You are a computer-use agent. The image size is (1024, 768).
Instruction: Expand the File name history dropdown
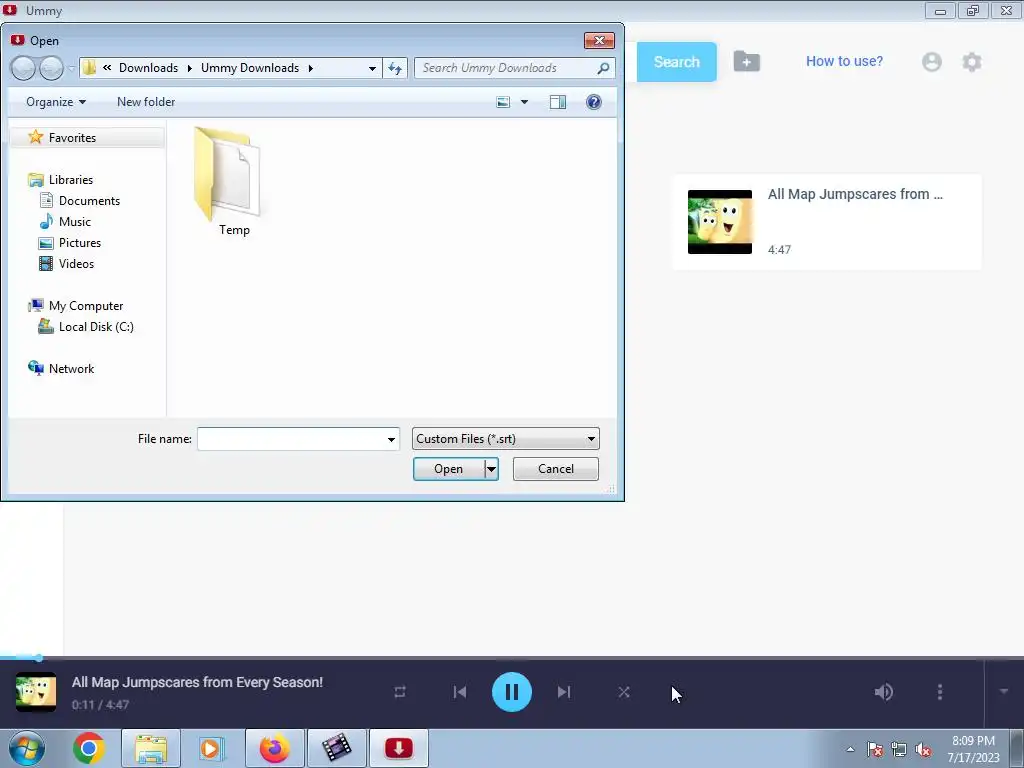391,439
